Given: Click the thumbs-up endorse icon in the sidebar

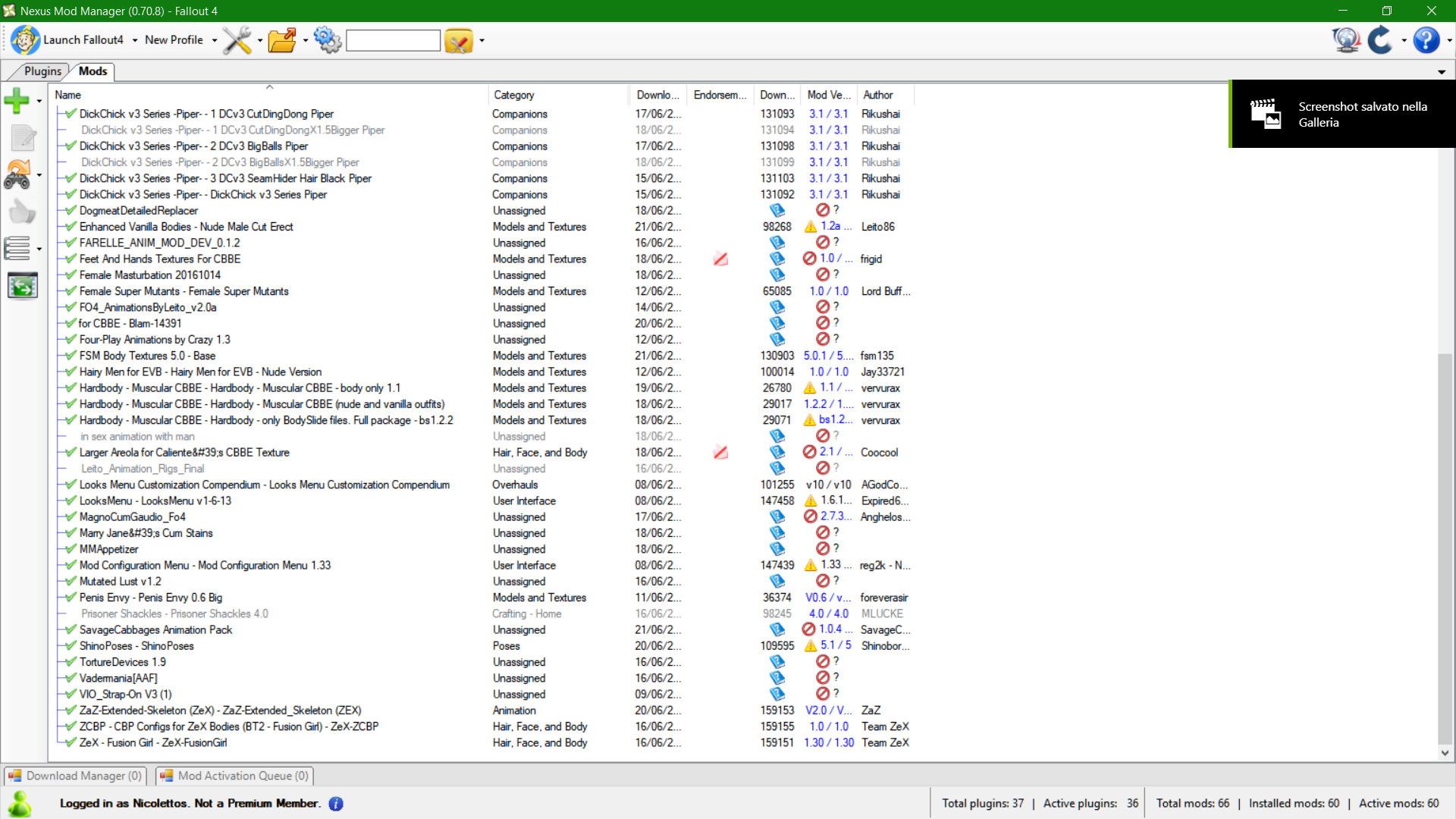Looking at the screenshot, I should pyautogui.click(x=22, y=212).
